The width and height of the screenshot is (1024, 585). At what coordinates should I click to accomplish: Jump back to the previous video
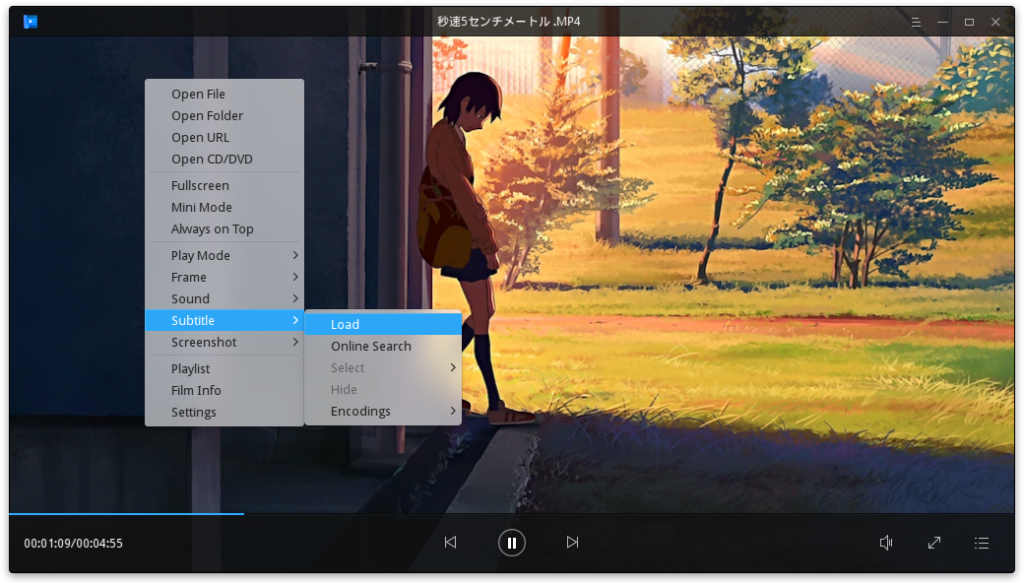click(452, 542)
